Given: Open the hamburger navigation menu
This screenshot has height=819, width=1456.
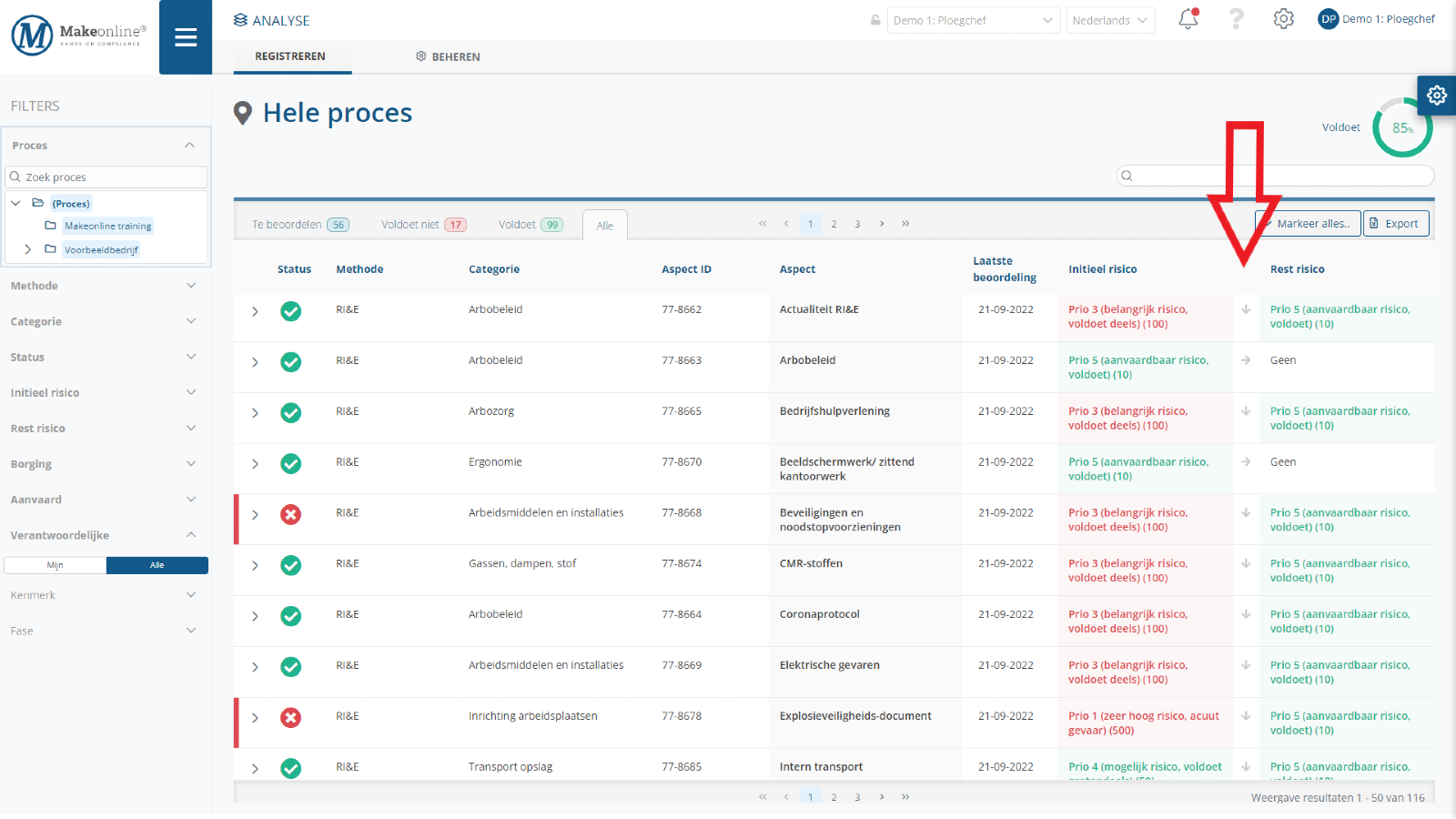Looking at the screenshot, I should pos(186,37).
